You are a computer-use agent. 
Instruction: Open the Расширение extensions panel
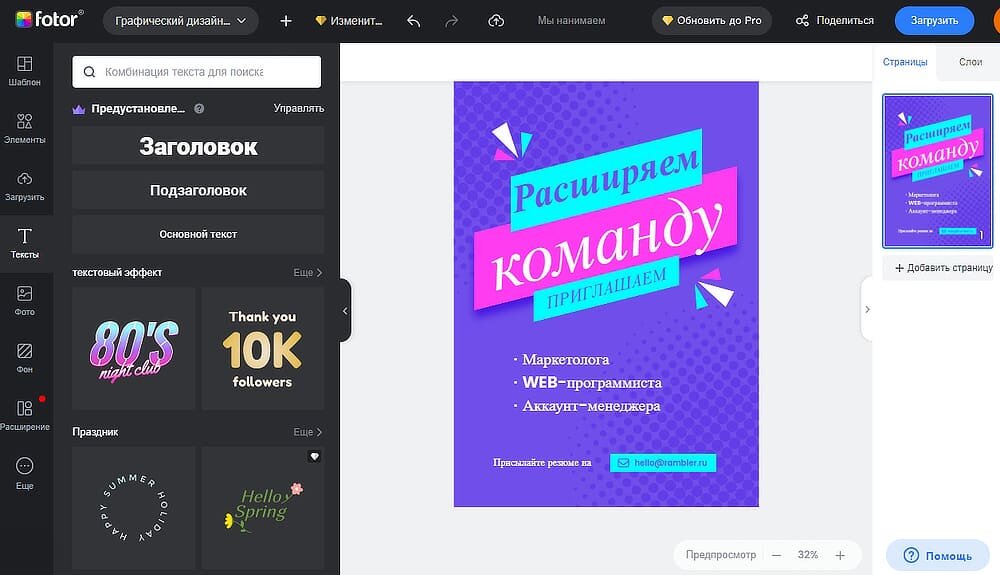click(24, 415)
